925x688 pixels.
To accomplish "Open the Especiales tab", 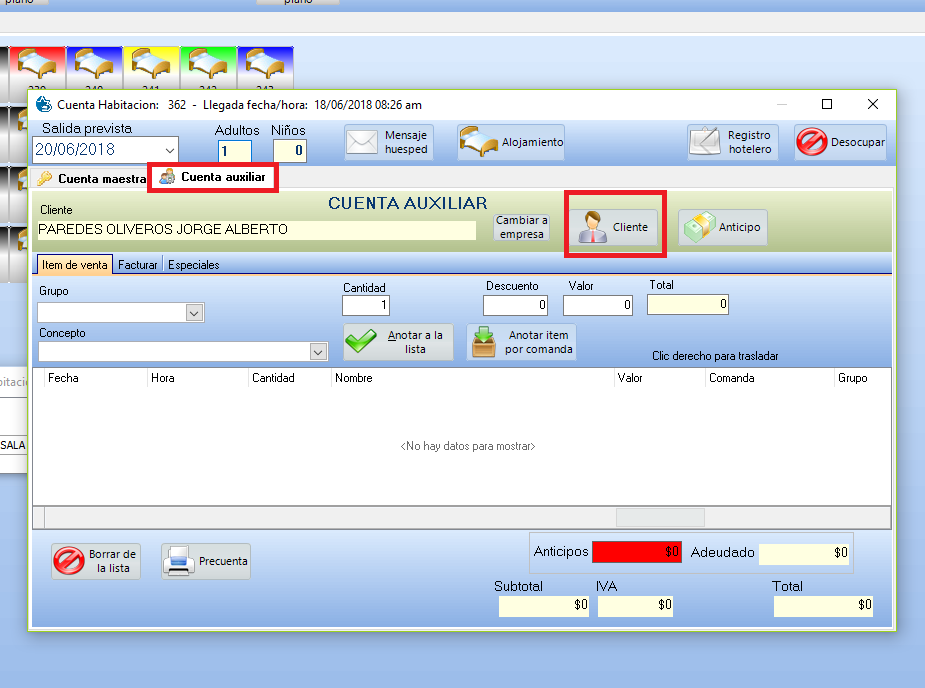I will point(193,265).
